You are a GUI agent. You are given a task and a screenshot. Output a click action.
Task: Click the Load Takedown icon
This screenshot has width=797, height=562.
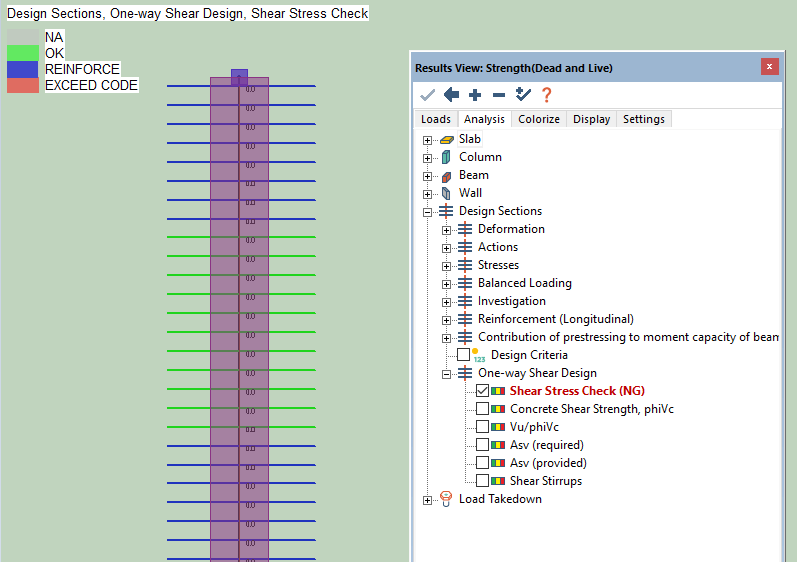pyautogui.click(x=446, y=499)
